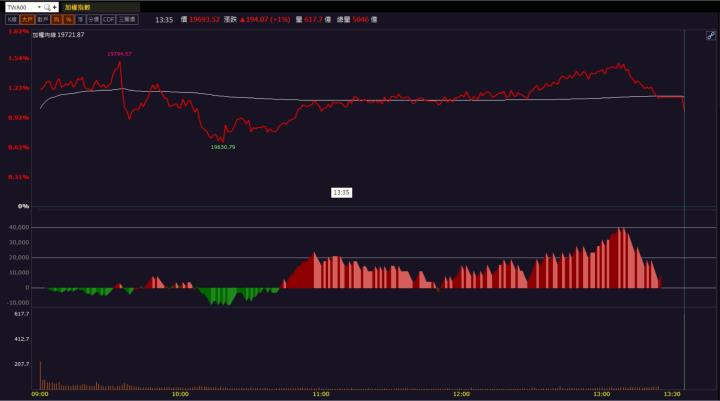
Task: Switch to the K線 chart view
Action: tap(11, 18)
